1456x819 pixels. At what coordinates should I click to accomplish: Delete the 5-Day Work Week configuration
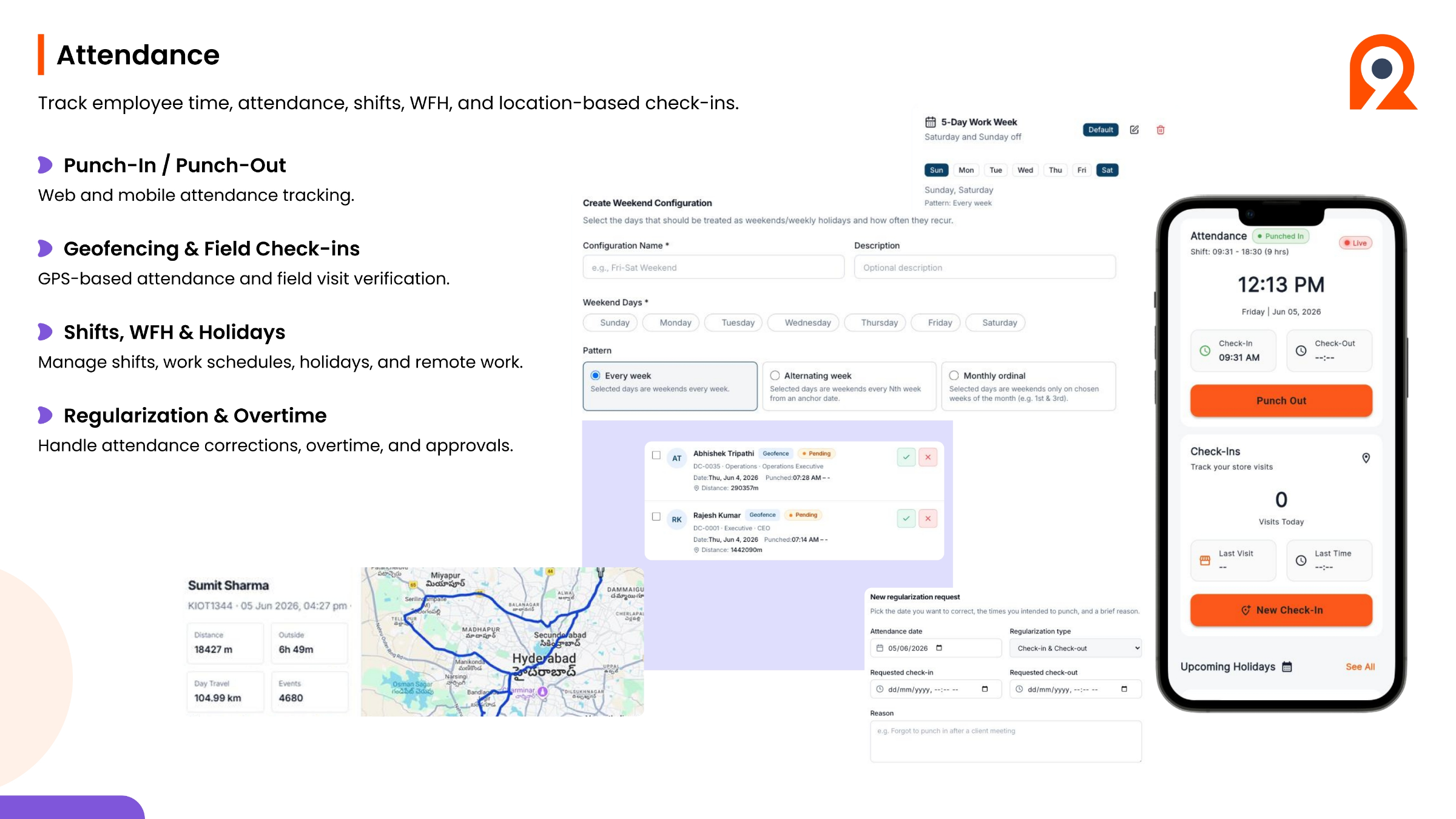1160,130
